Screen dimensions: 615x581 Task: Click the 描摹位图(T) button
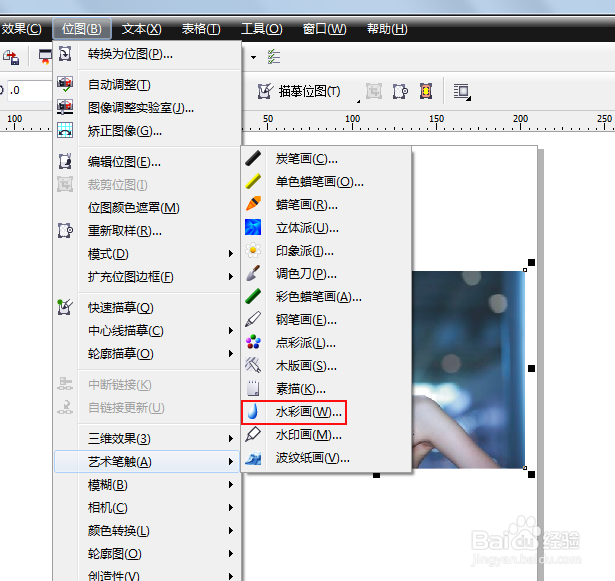pyautogui.click(x=299, y=91)
